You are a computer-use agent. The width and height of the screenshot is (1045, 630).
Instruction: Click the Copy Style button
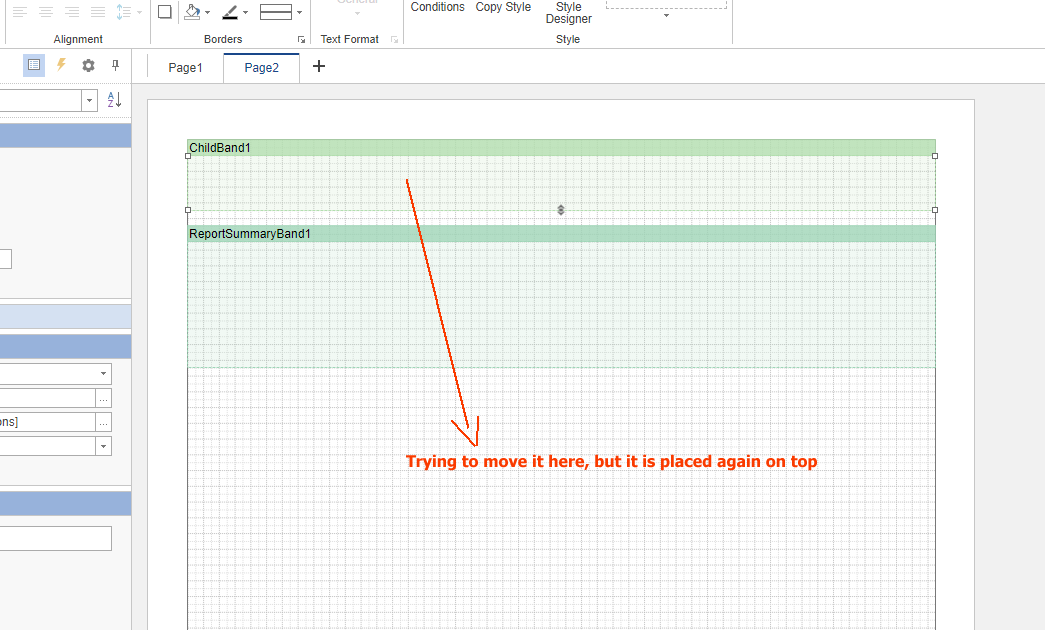tap(503, 7)
